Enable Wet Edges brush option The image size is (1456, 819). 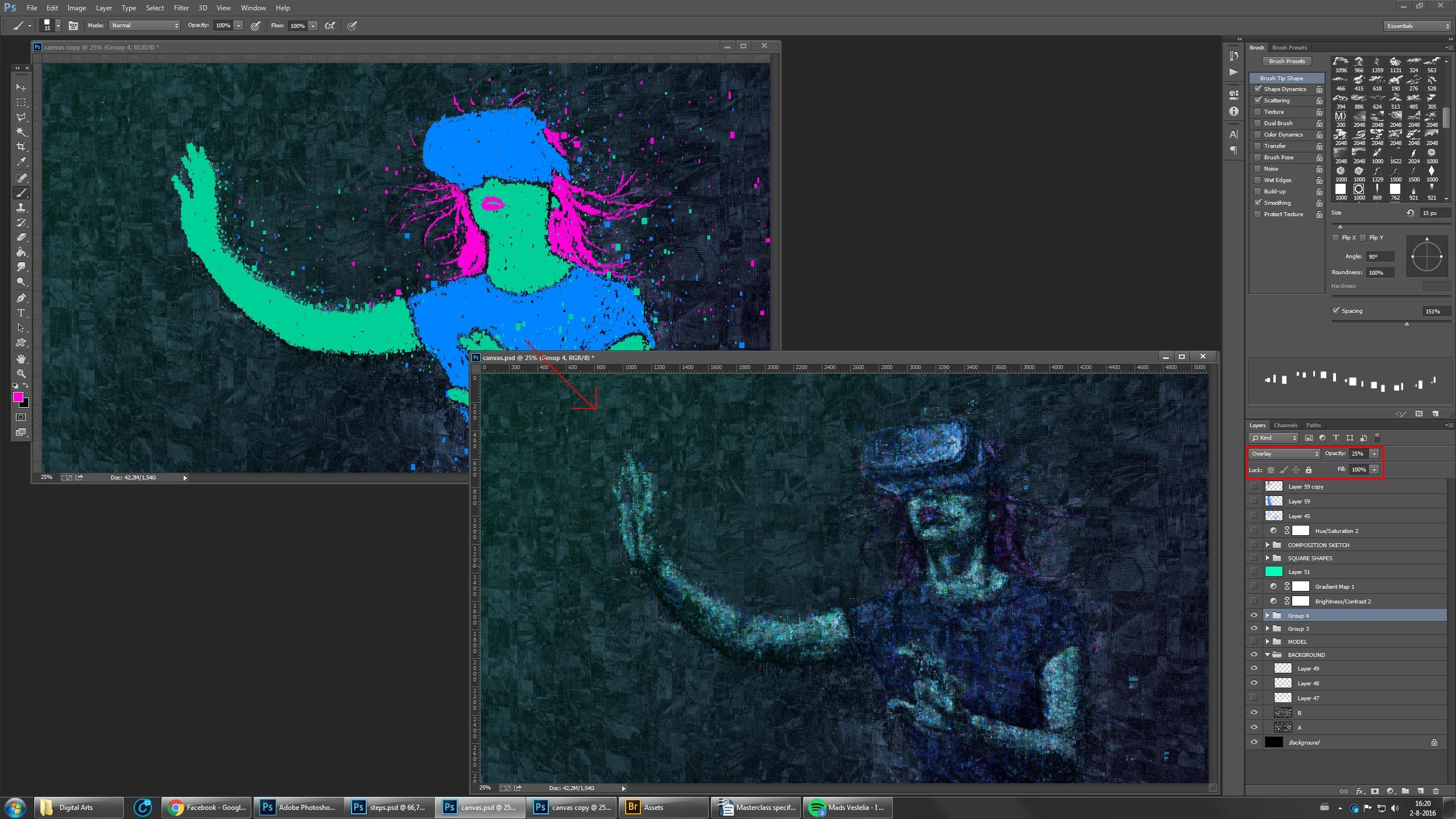pyautogui.click(x=1258, y=180)
